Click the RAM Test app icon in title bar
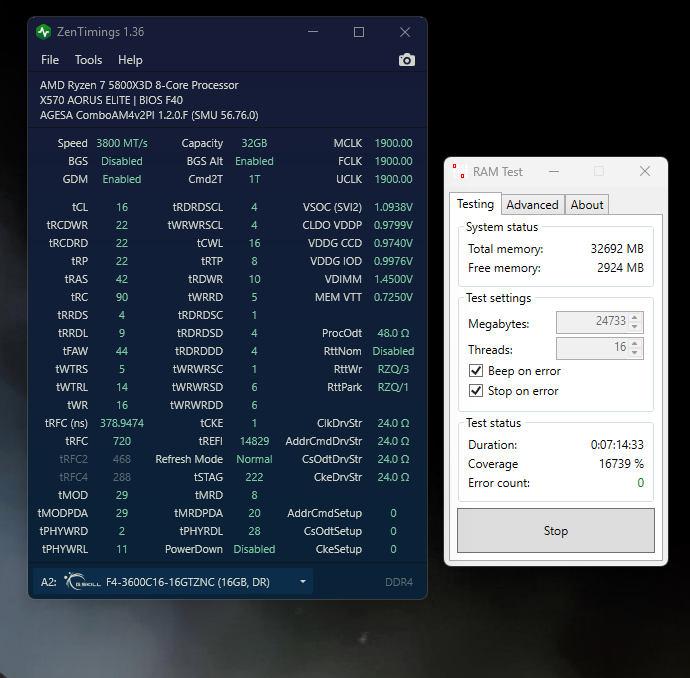690x678 pixels. 459,171
